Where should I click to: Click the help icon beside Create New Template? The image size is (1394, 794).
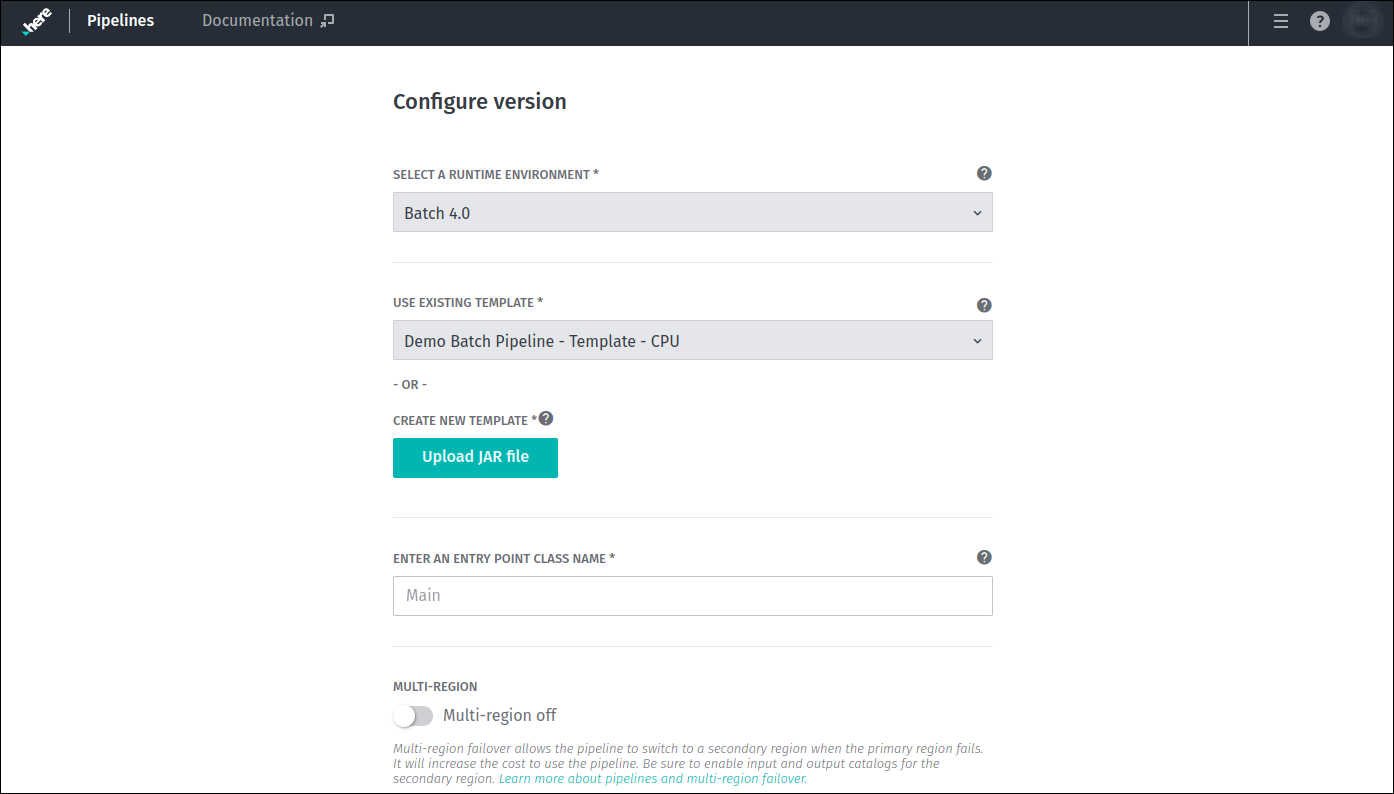pos(546,418)
